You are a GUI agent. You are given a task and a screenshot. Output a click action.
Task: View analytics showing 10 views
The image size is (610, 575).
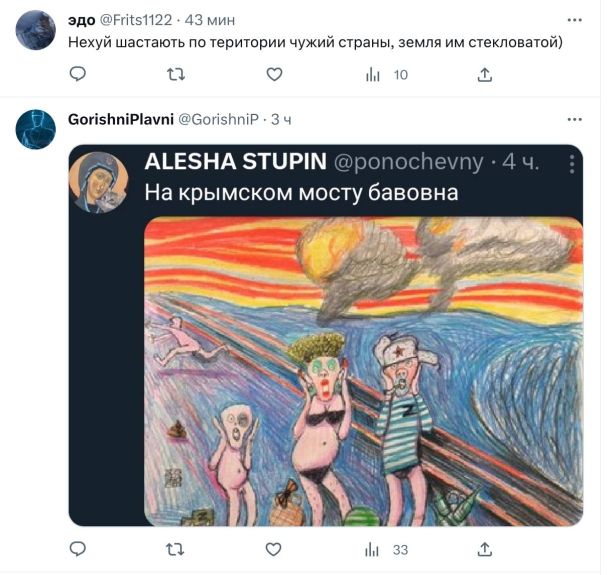tap(386, 74)
